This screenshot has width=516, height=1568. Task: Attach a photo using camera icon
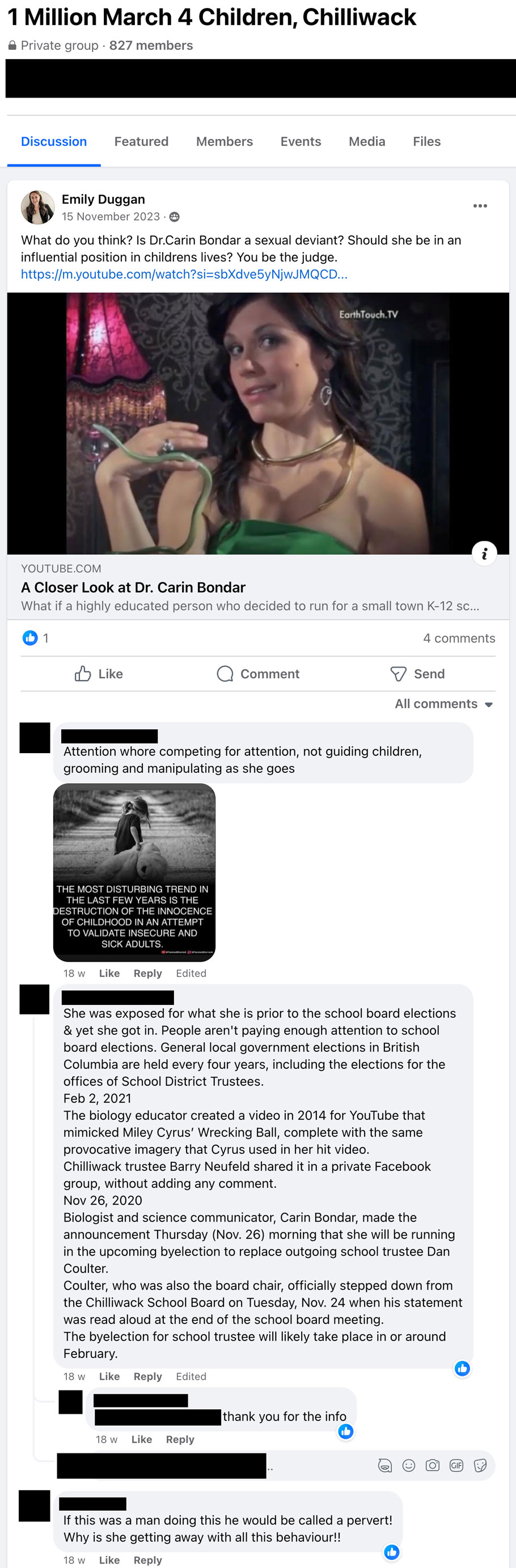[x=433, y=1466]
